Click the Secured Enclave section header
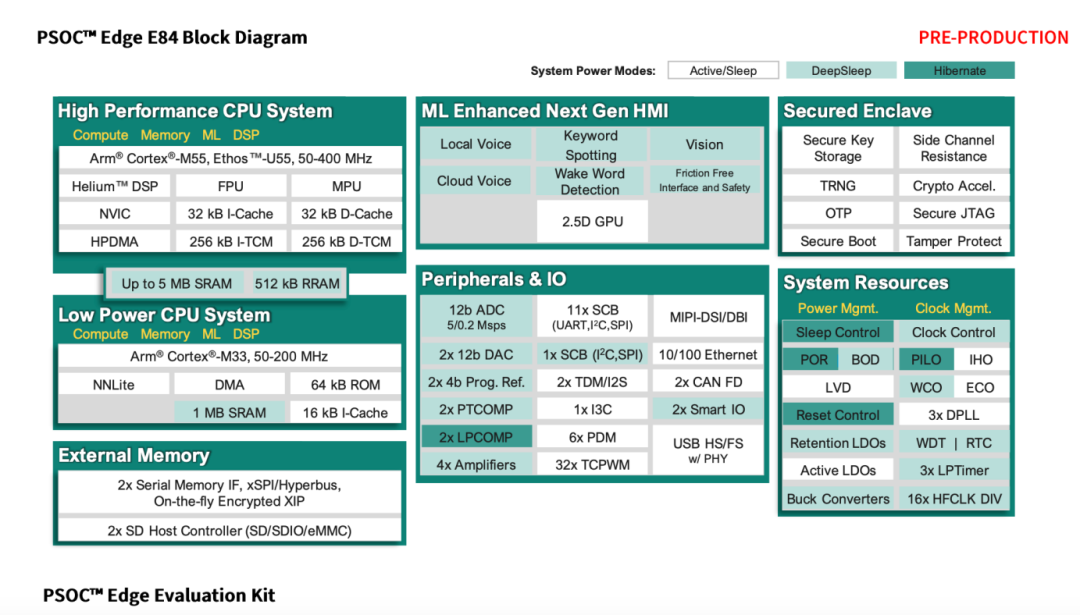The height and width of the screenshot is (615, 1080). tap(857, 111)
